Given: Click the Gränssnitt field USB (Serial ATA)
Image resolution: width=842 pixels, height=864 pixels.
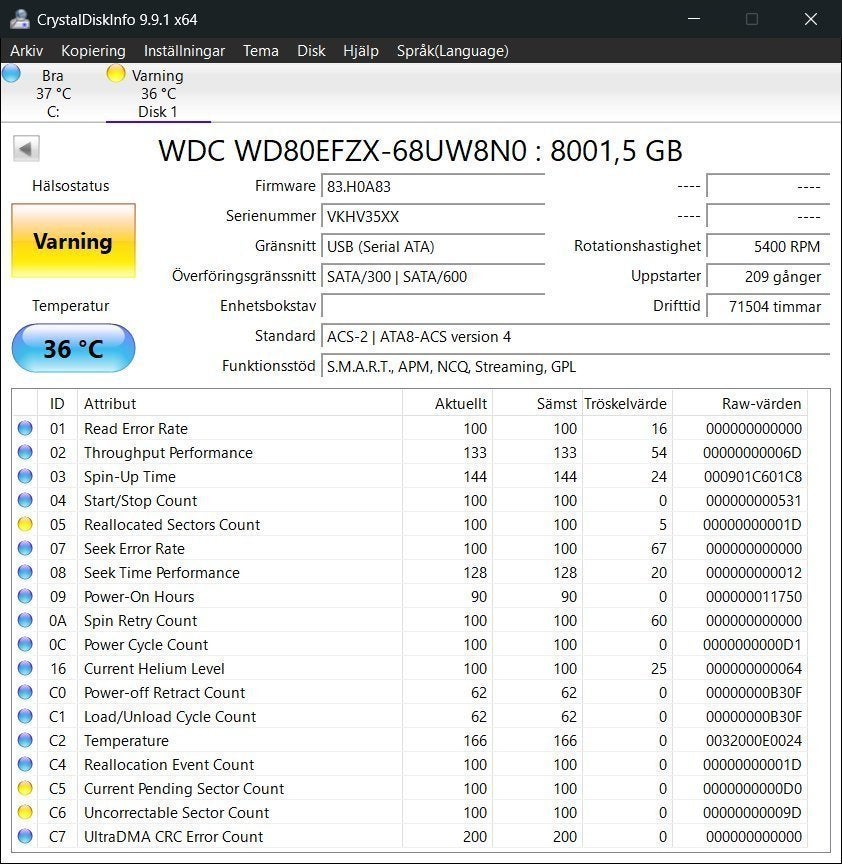Looking at the screenshot, I should pyautogui.click(x=433, y=246).
